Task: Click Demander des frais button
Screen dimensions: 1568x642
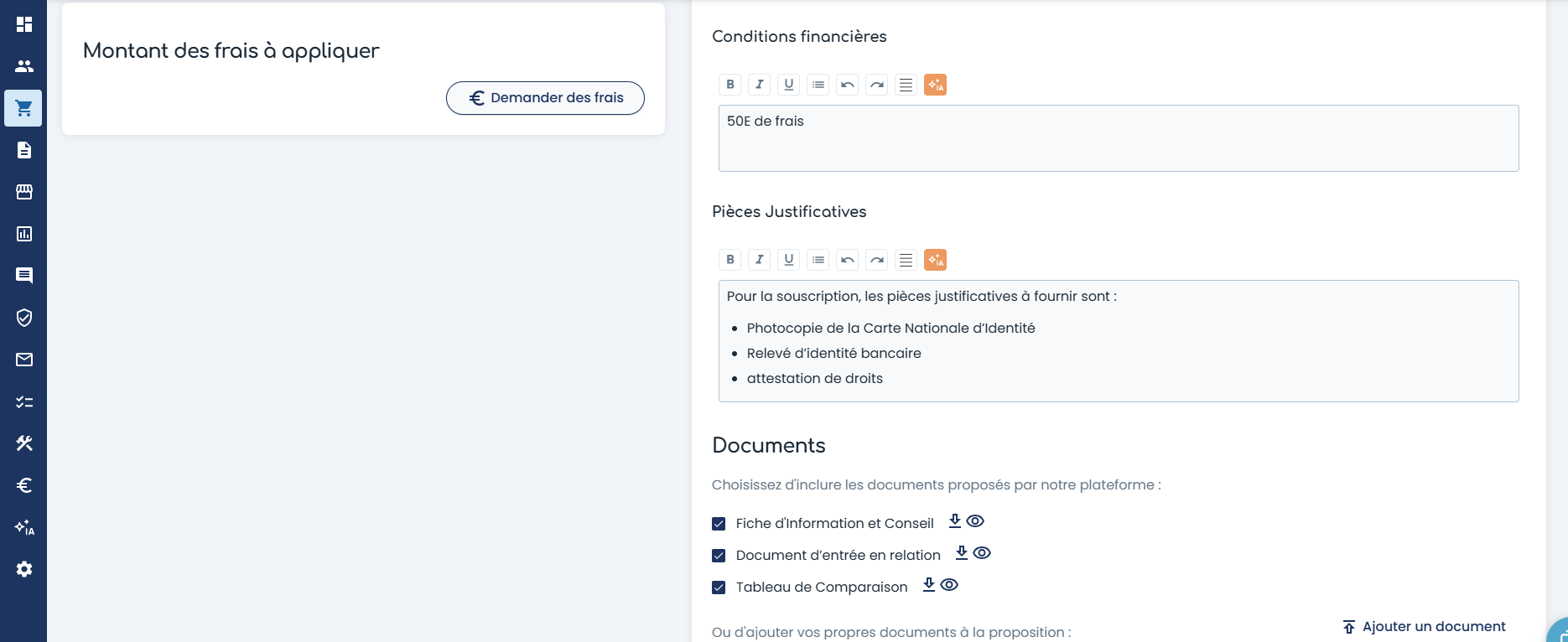Action: pyautogui.click(x=545, y=98)
